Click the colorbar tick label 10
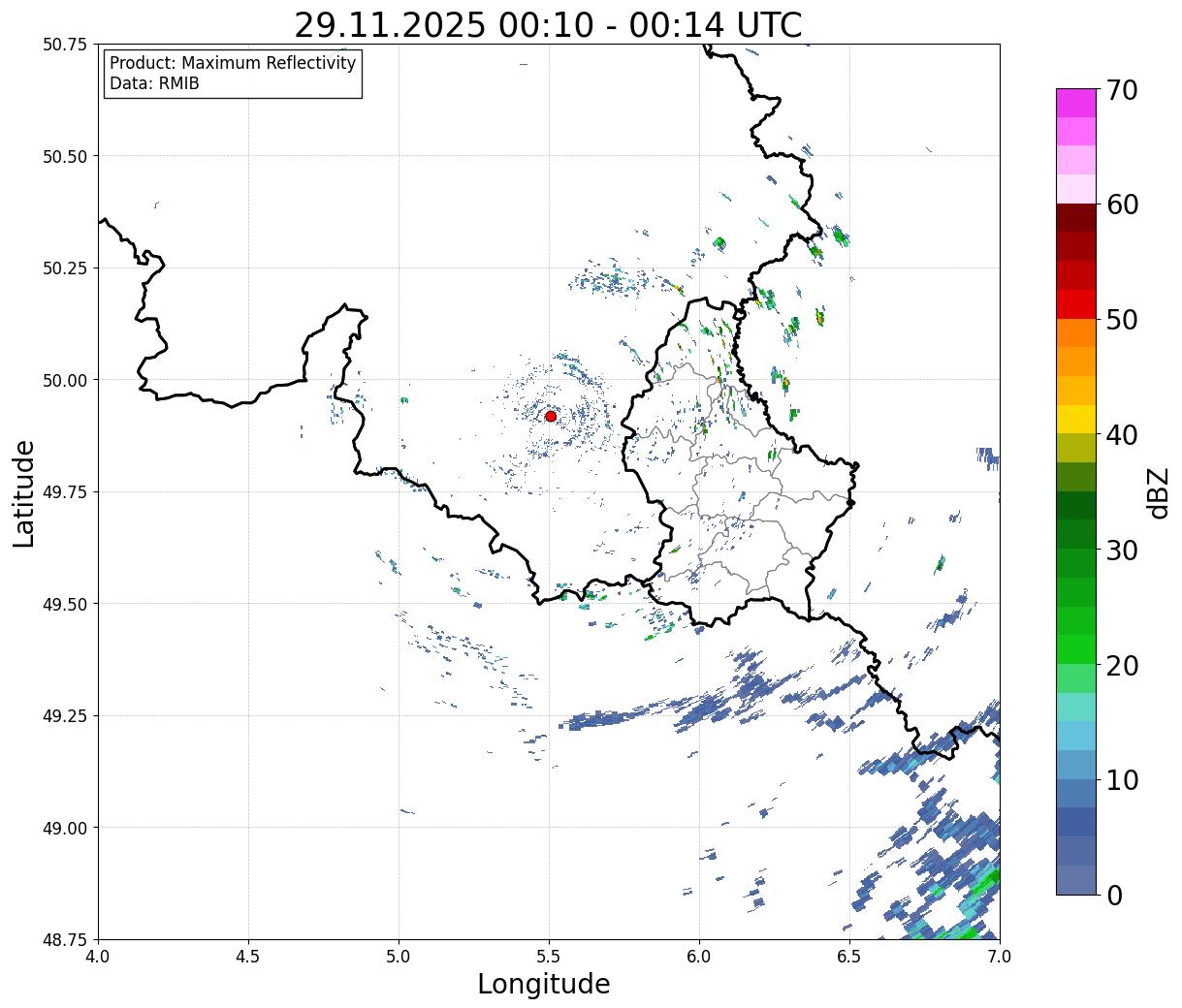Viewport: 1182px width, 1008px height. tap(1121, 780)
